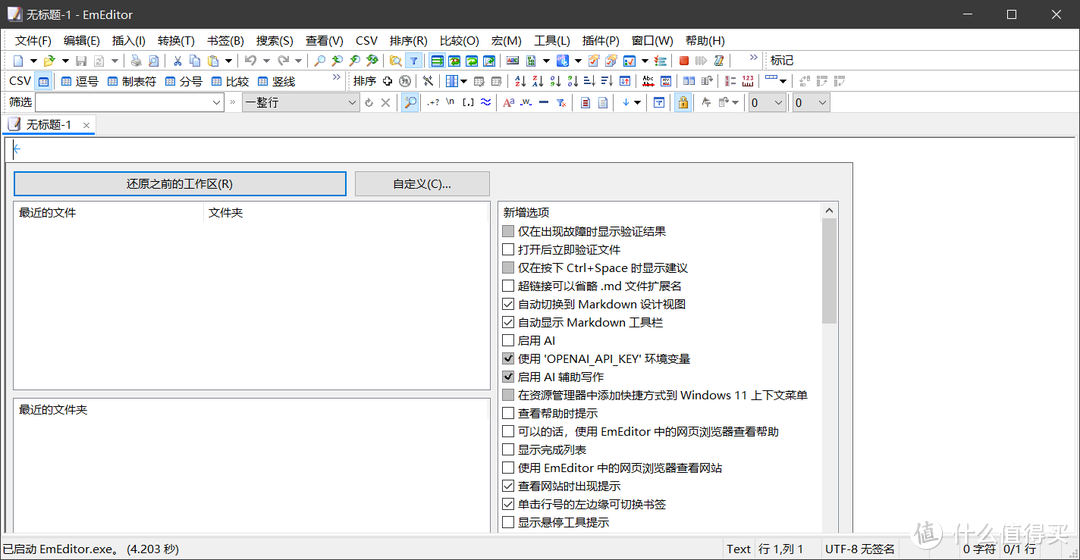Open the 一整行 column dropdown
This screenshot has height=560, width=1080.
(352, 103)
